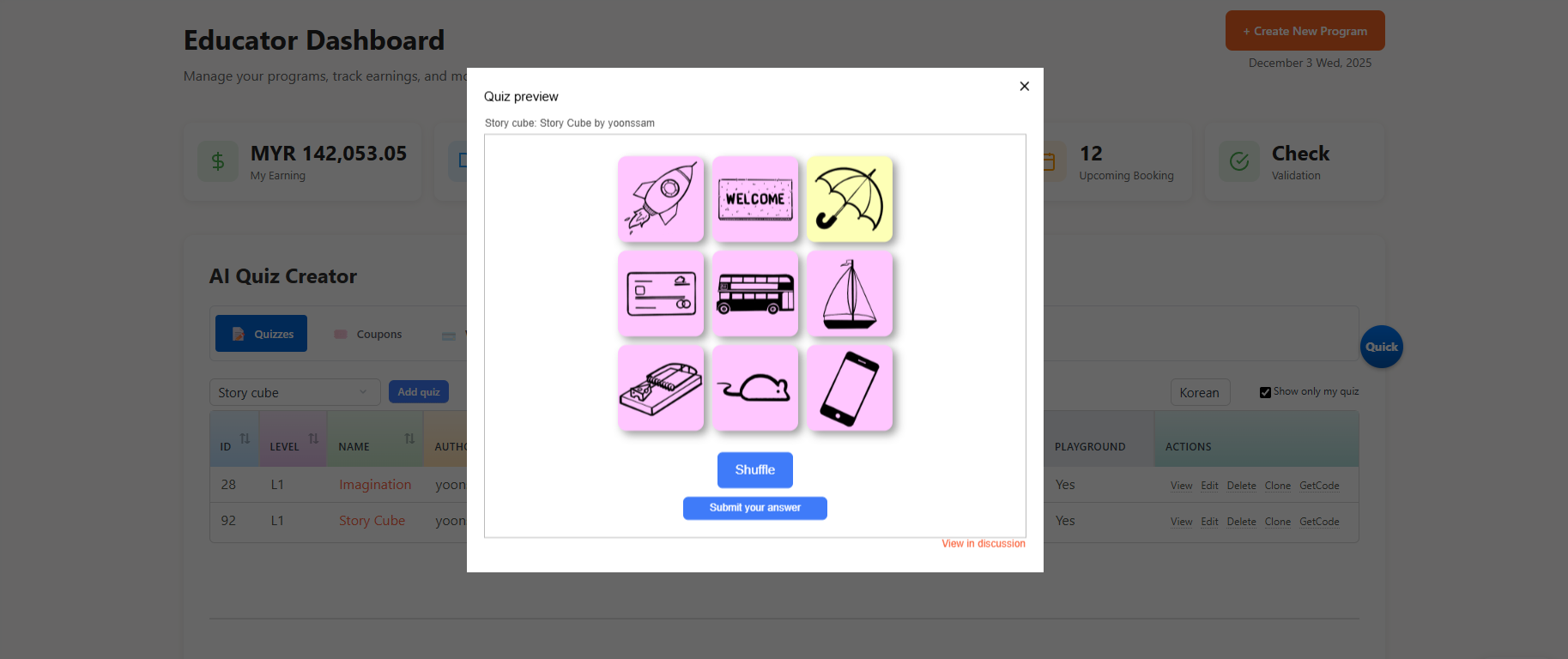Pick the yellow umbrella cube tile
This screenshot has height=659, width=1568.
pos(850,199)
